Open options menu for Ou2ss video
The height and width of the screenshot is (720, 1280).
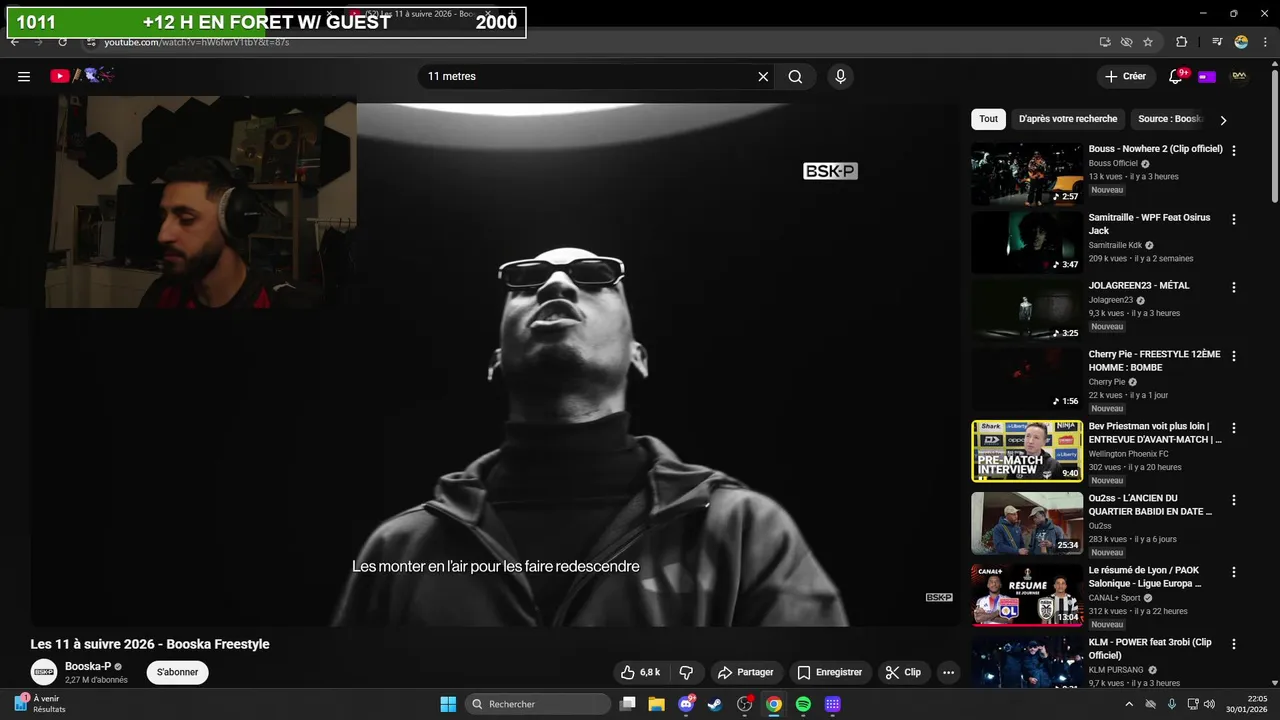pyautogui.click(x=1233, y=499)
